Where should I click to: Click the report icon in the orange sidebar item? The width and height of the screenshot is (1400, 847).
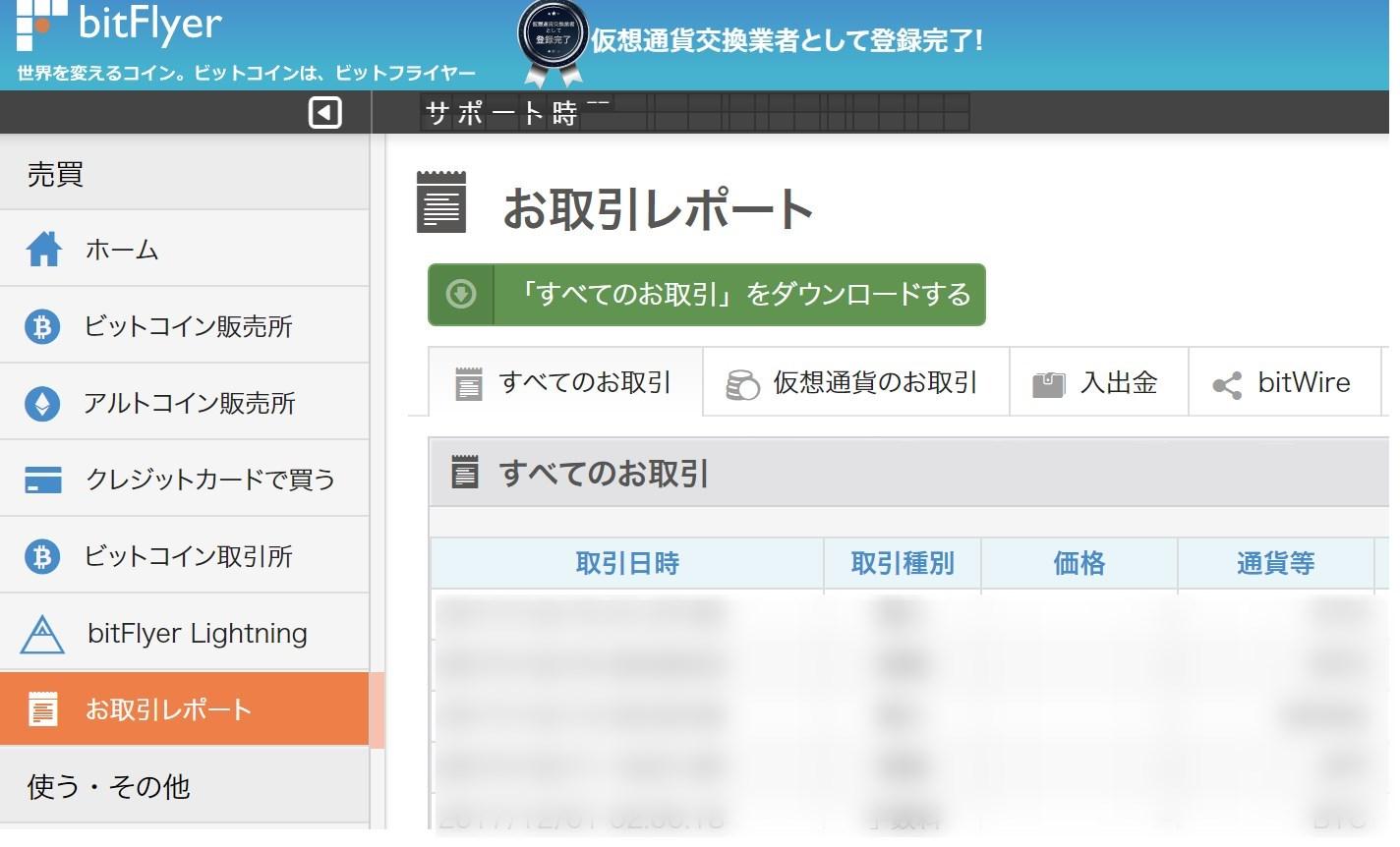click(x=42, y=709)
